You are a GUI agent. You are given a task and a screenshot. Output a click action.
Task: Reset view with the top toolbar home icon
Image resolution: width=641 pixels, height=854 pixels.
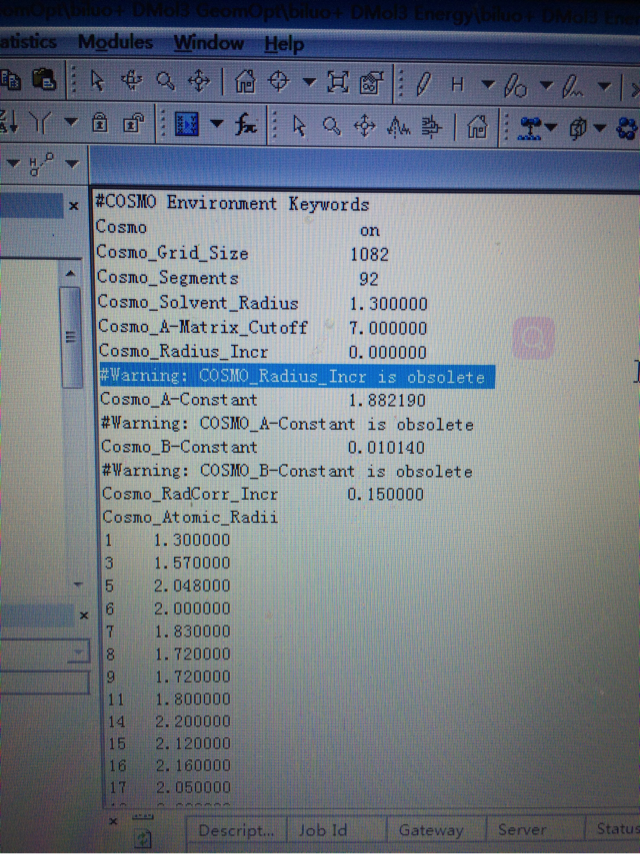tap(245, 82)
